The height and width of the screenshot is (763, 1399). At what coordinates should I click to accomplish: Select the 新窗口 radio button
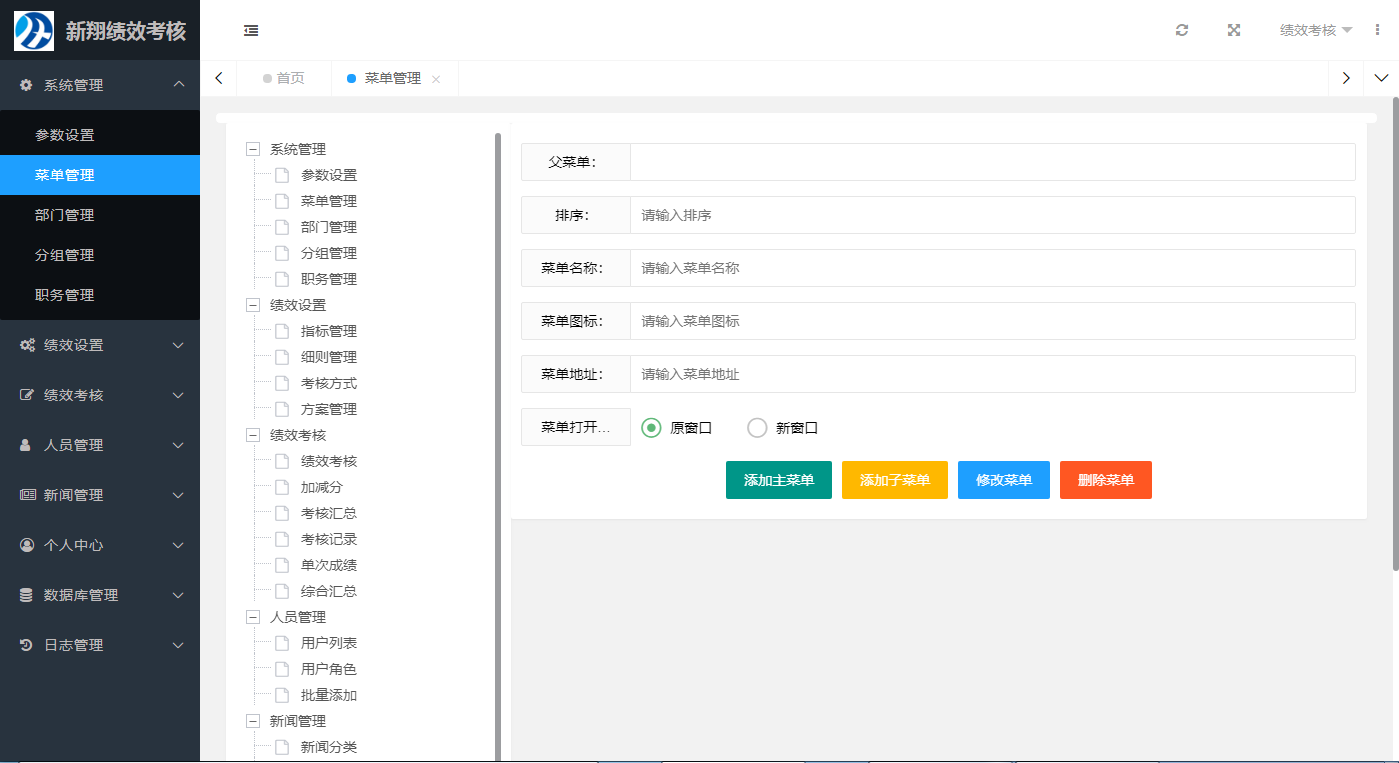pos(757,427)
